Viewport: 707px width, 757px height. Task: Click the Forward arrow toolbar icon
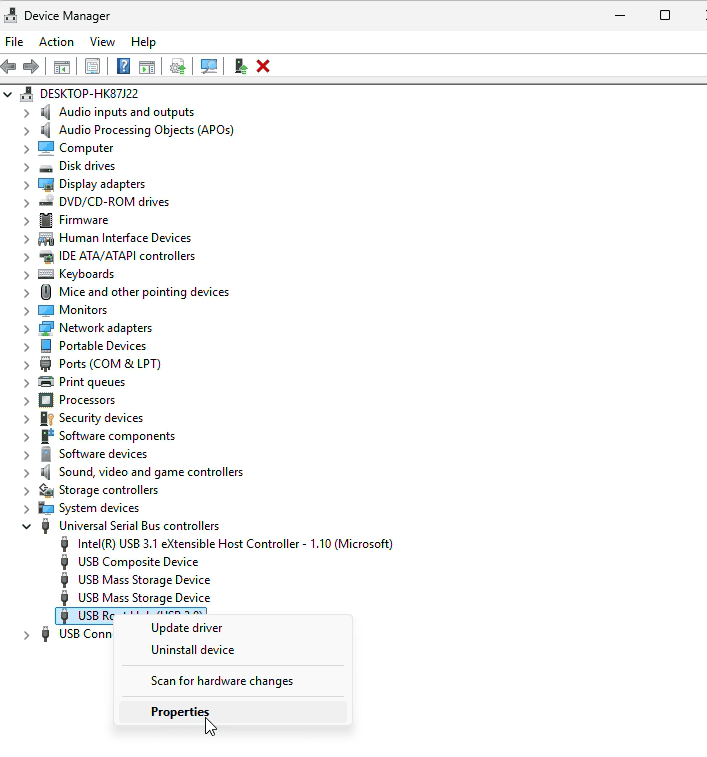pos(31,66)
